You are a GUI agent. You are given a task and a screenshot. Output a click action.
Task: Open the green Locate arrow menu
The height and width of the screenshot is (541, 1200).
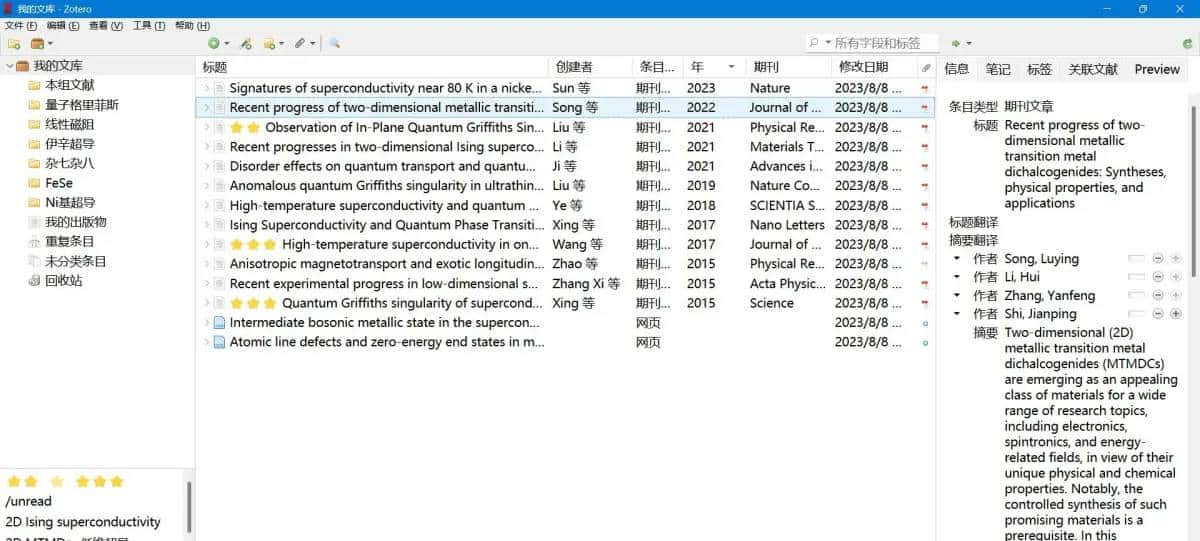(x=957, y=43)
